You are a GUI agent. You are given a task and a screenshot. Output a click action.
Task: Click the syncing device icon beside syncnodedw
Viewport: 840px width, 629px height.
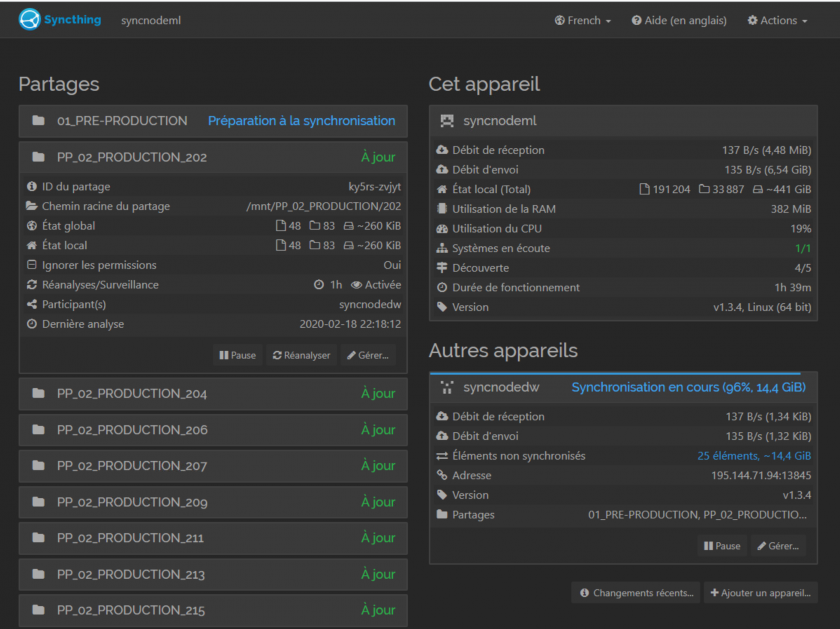[x=447, y=387]
